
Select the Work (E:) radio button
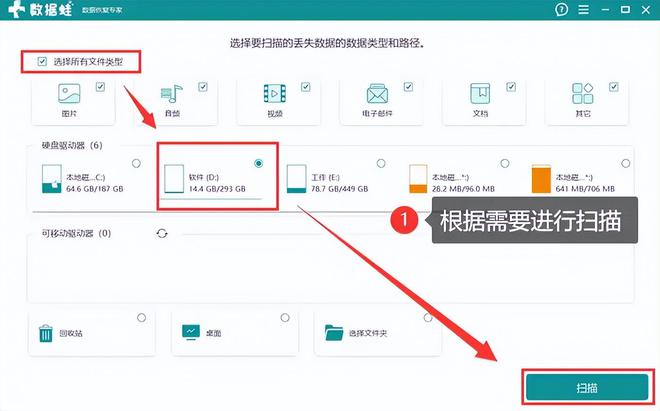tap(381, 163)
